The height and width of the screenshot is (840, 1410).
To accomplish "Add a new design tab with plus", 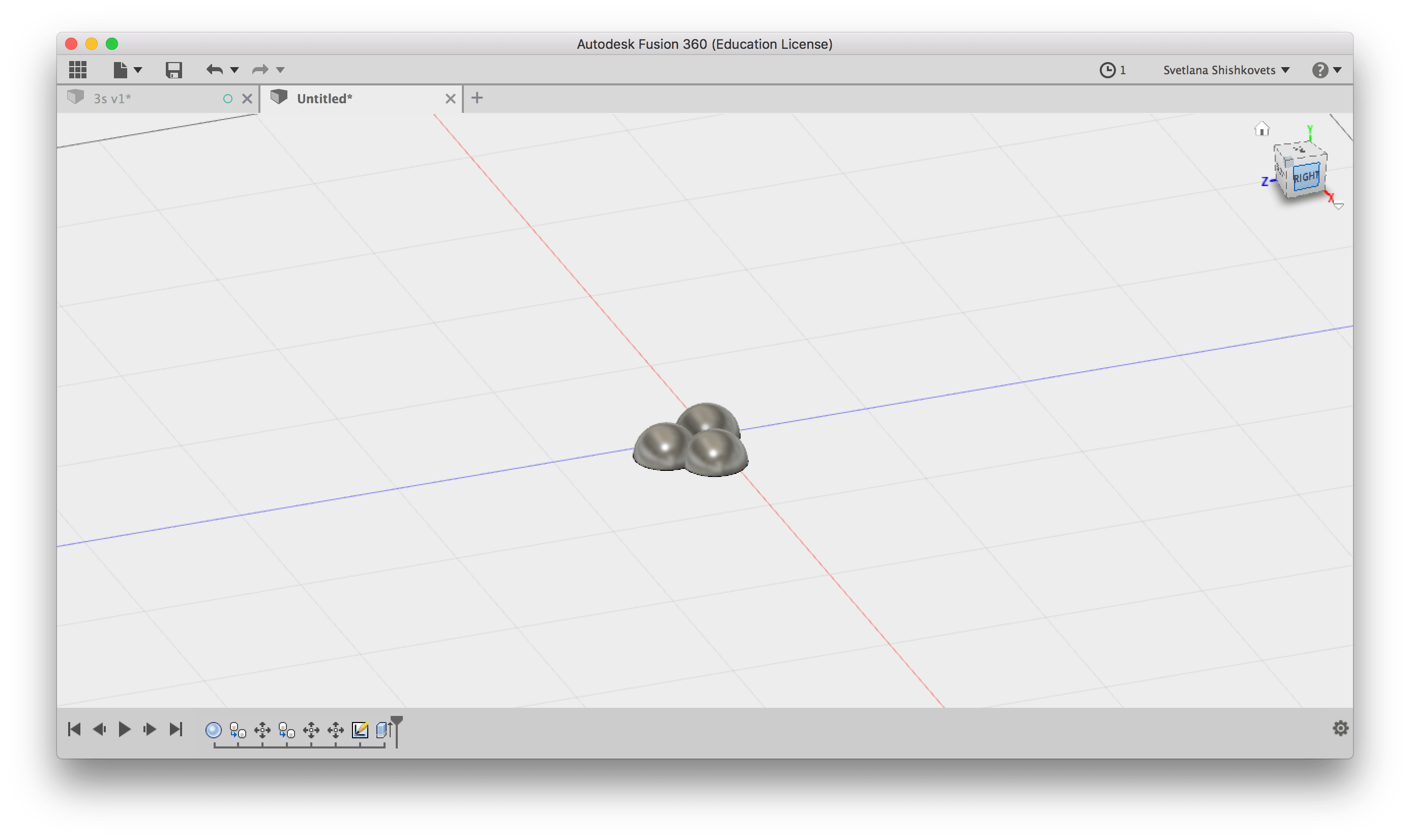I will (x=477, y=98).
